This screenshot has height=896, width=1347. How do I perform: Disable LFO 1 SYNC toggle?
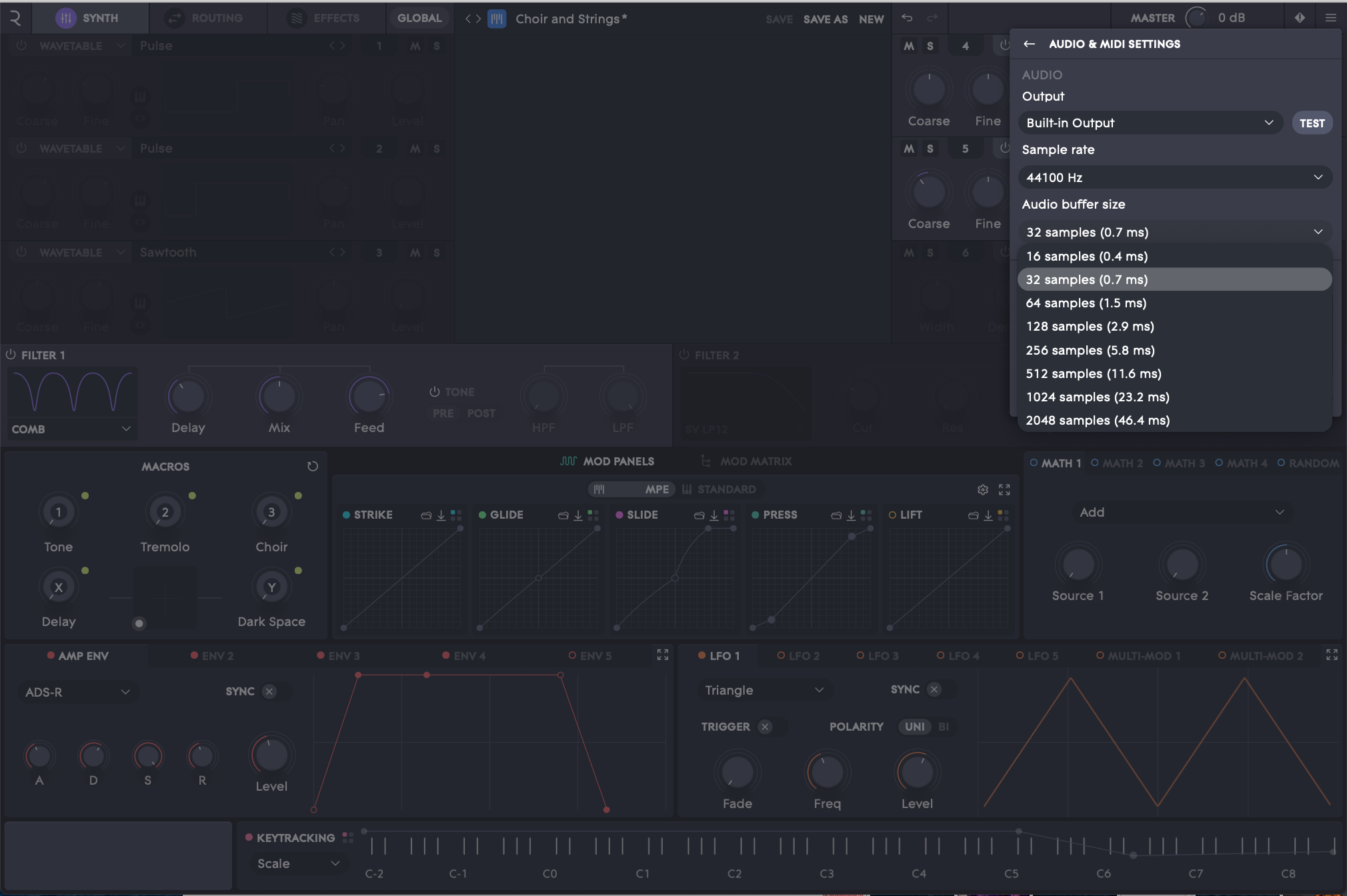934,689
